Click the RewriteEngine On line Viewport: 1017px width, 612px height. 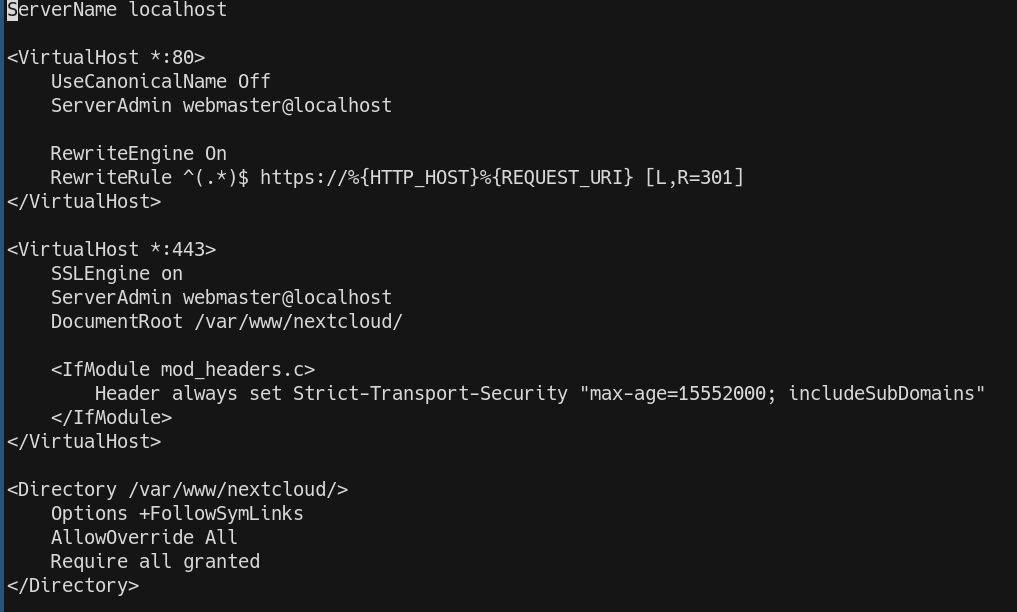139,154
